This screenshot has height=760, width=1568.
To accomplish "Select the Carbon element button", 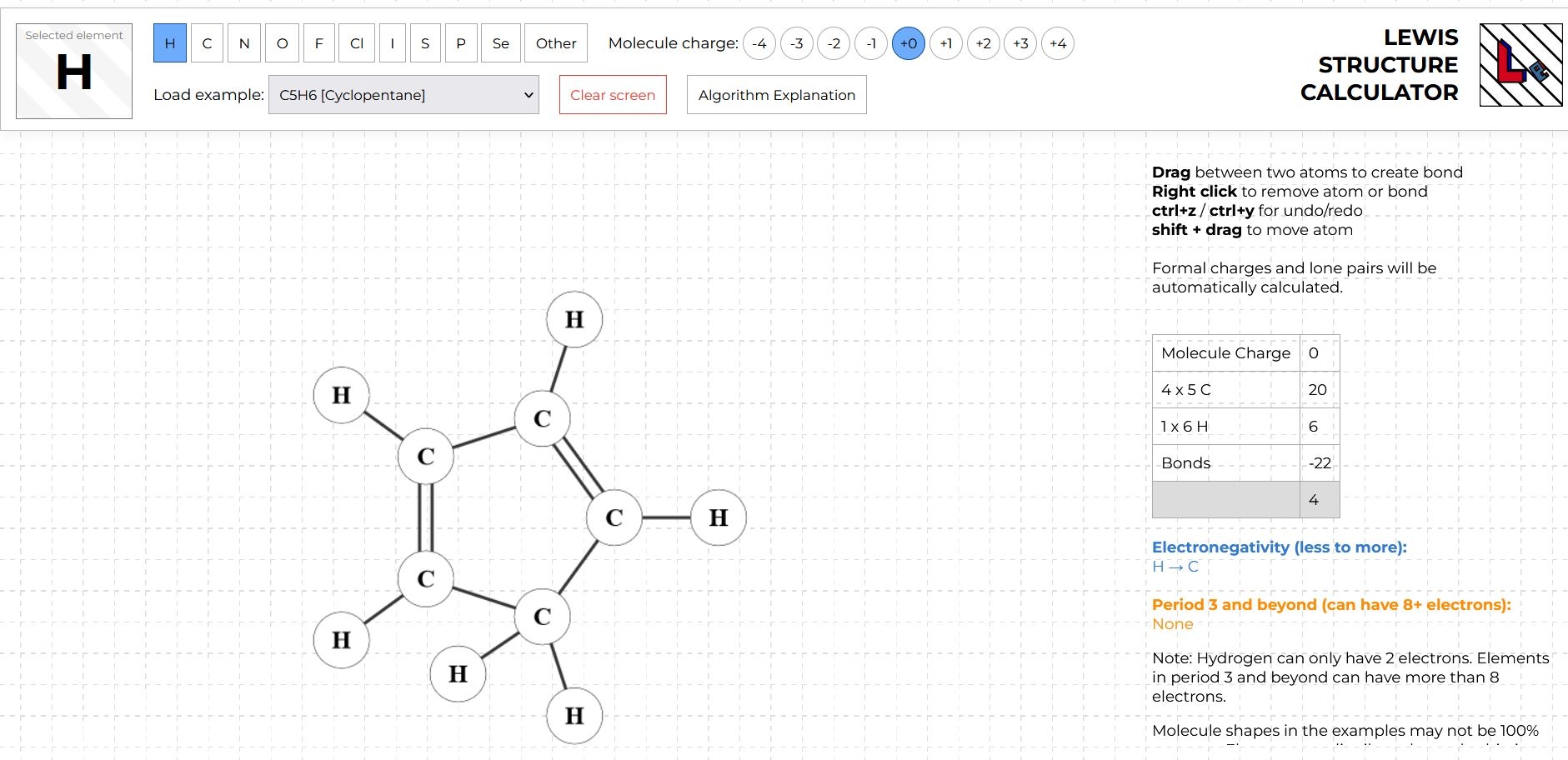I will click(207, 43).
